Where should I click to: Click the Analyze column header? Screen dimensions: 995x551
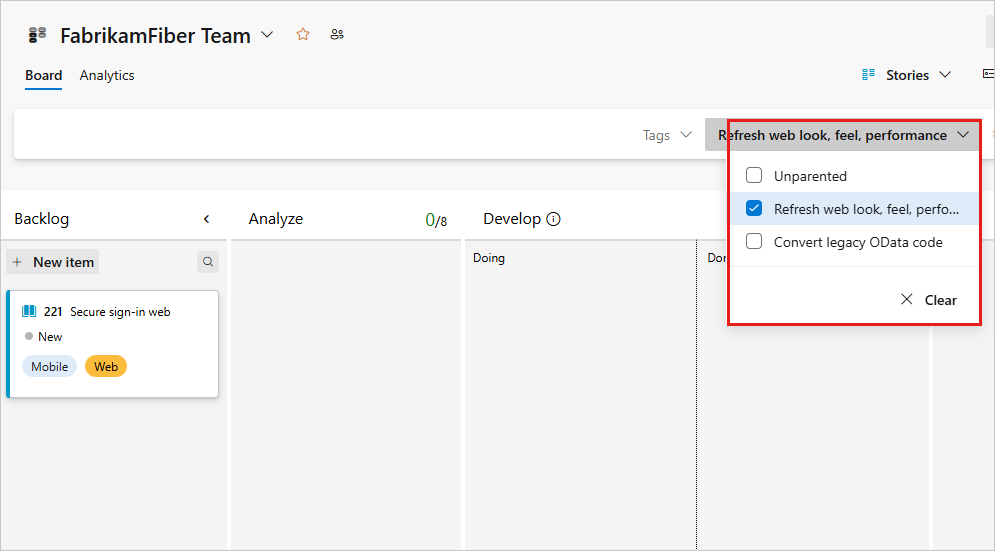[276, 219]
